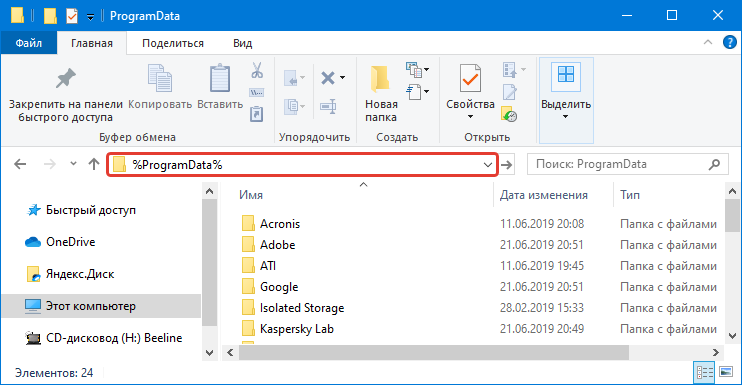The width and height of the screenshot is (742, 385).
Task: Open Свойства (Properties) via the checkmark icon
Action: point(470,78)
